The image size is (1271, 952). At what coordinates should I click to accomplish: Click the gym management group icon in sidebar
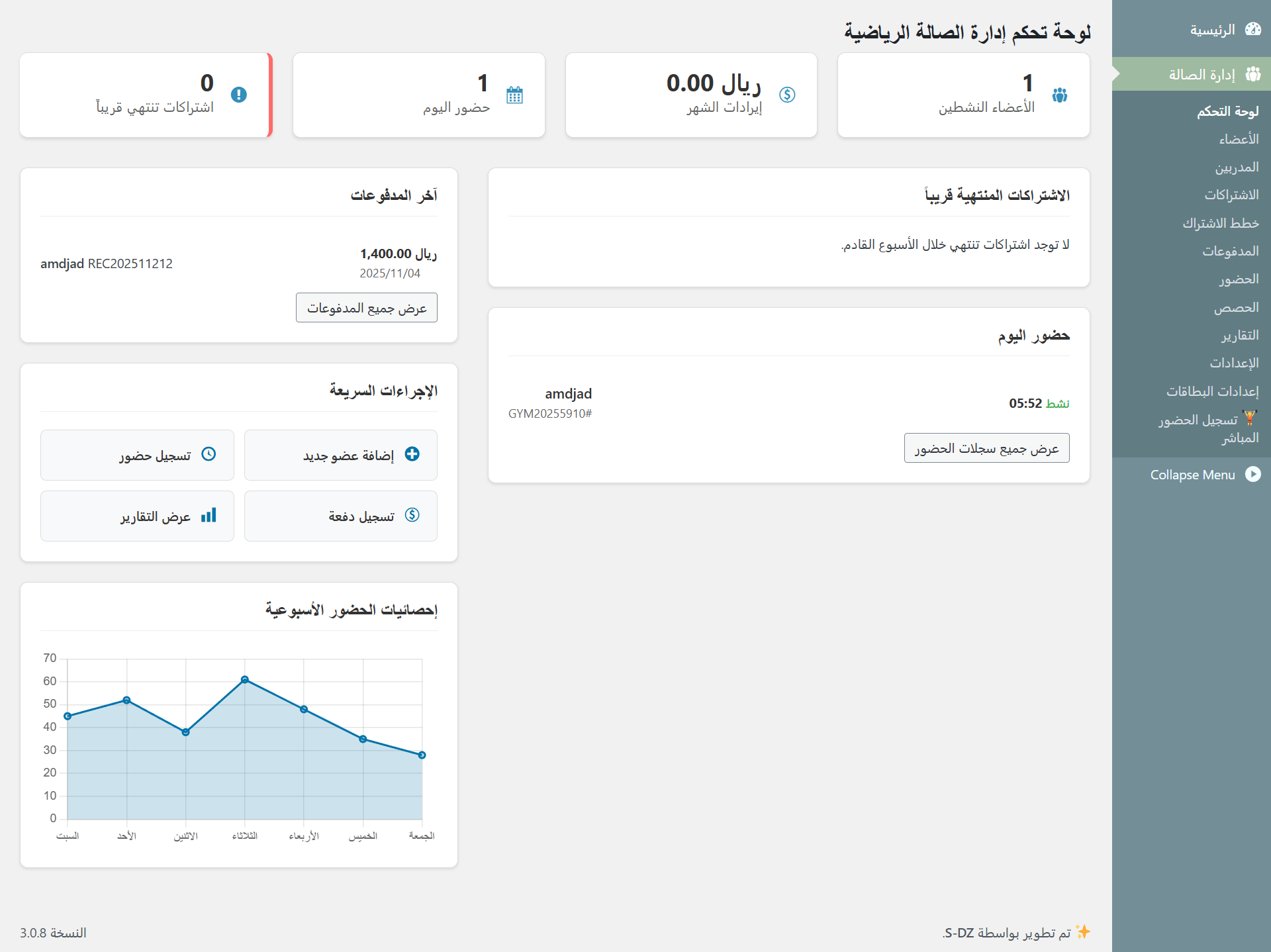point(1252,74)
